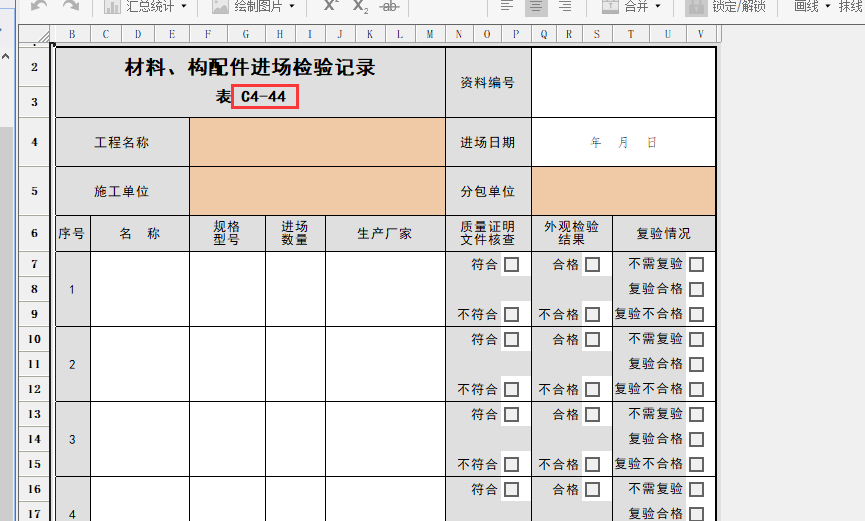Click the 画线 draw line tool

pyautogui.click(x=806, y=6)
